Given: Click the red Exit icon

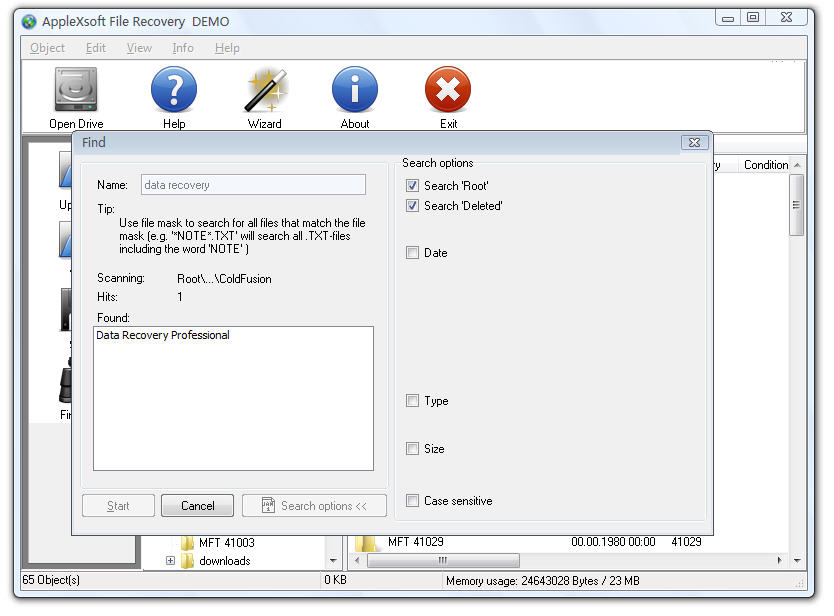Looking at the screenshot, I should pos(448,89).
